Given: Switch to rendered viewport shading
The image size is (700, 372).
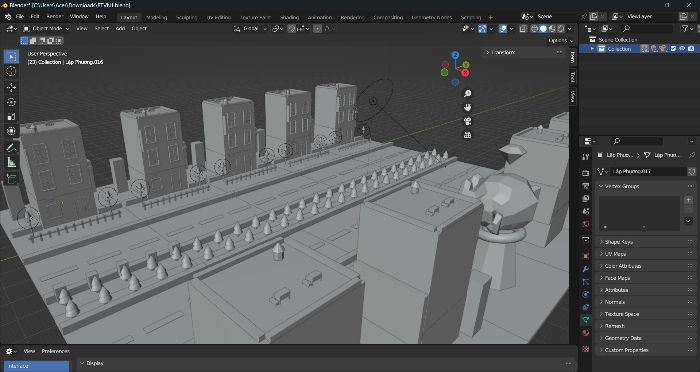Looking at the screenshot, I should (560, 29).
